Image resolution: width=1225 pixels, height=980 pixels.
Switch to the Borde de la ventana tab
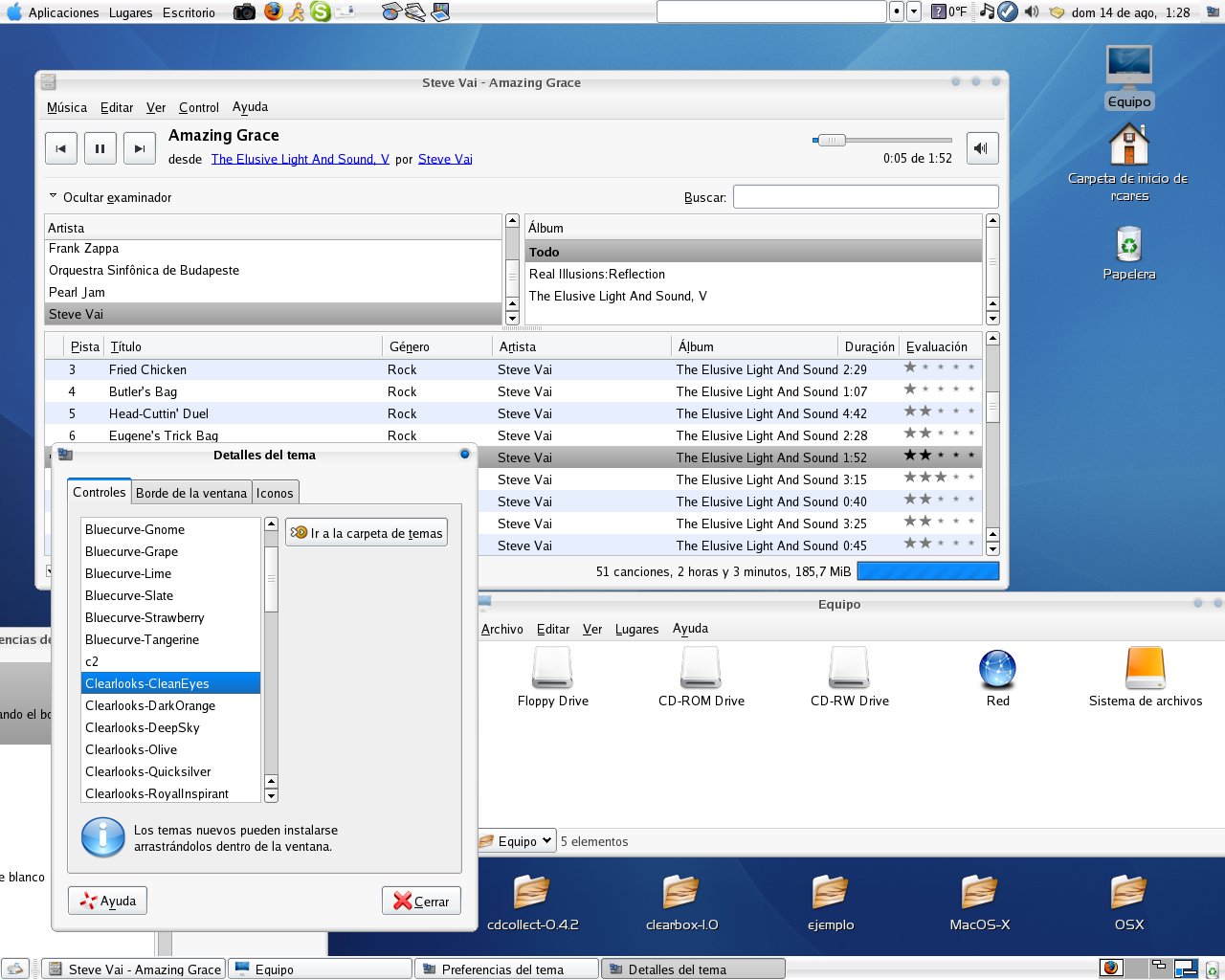coord(191,493)
